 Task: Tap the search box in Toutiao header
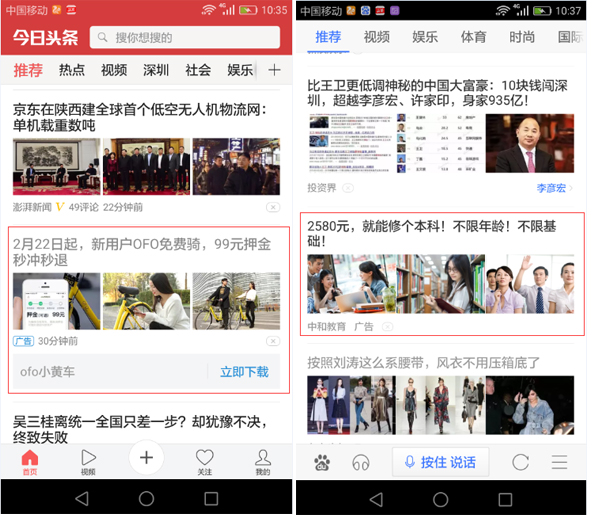pyautogui.click(x=185, y=37)
